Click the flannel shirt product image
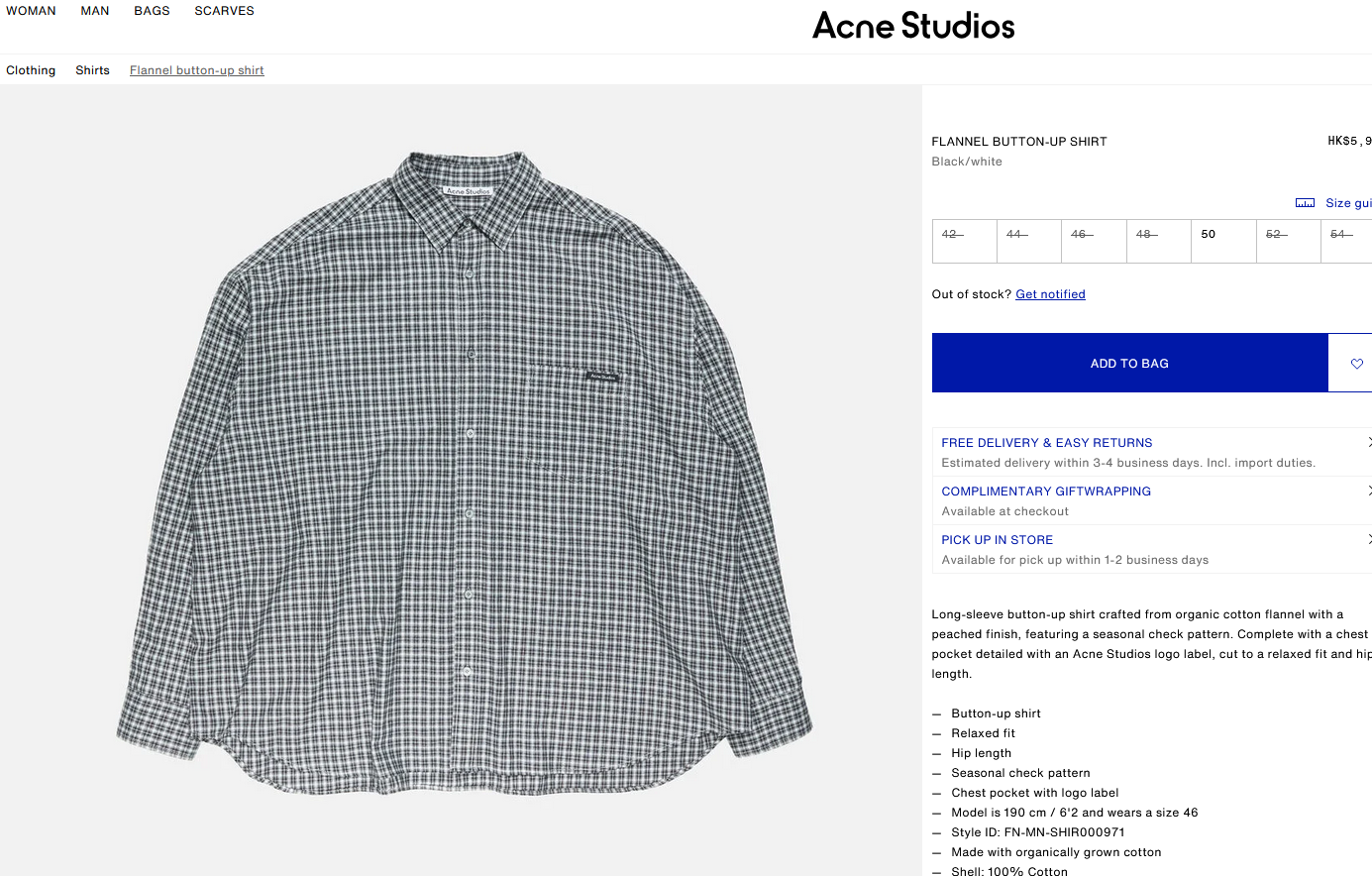Screen dimensions: 1372x876 coord(464,476)
